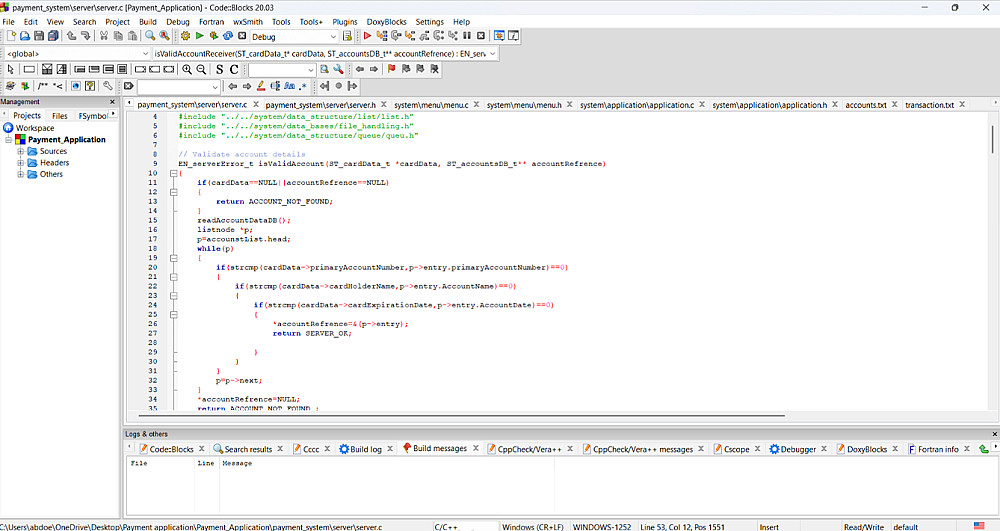The width and height of the screenshot is (1000, 531).
Task: Open the <global> scope dropdown
Action: coord(145,54)
